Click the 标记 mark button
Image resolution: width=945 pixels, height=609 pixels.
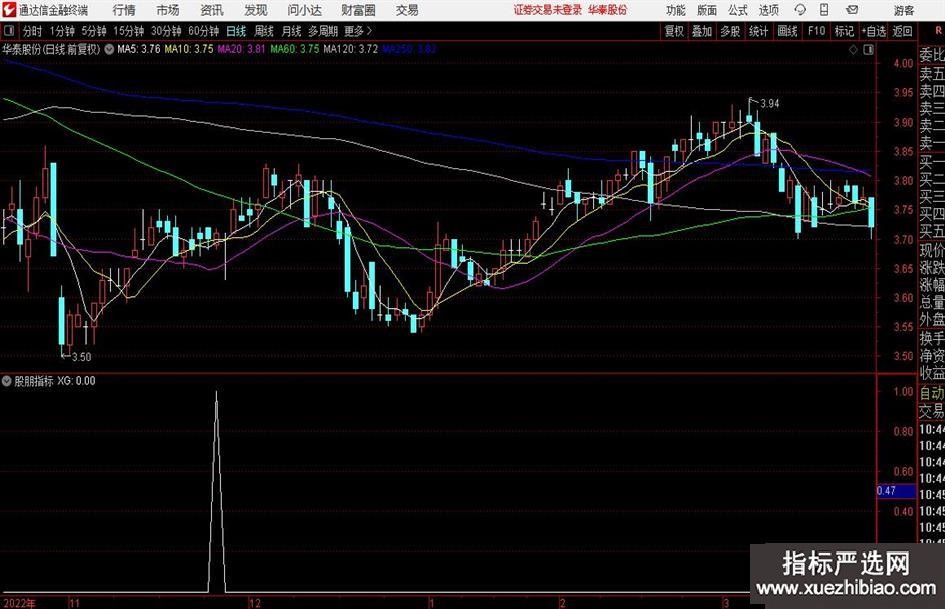tap(844, 31)
